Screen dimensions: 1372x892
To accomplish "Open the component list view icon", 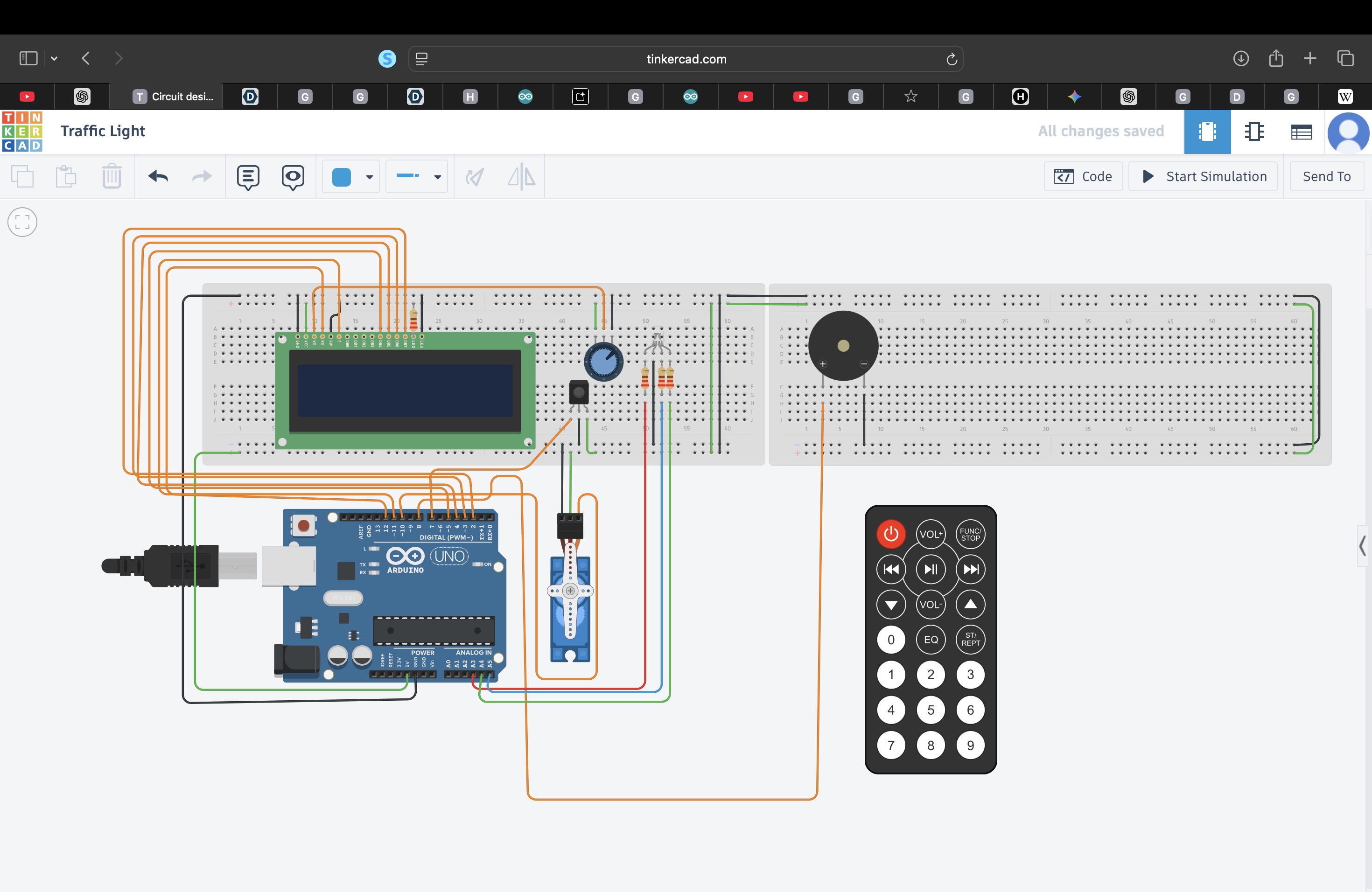I will pos(1301,132).
